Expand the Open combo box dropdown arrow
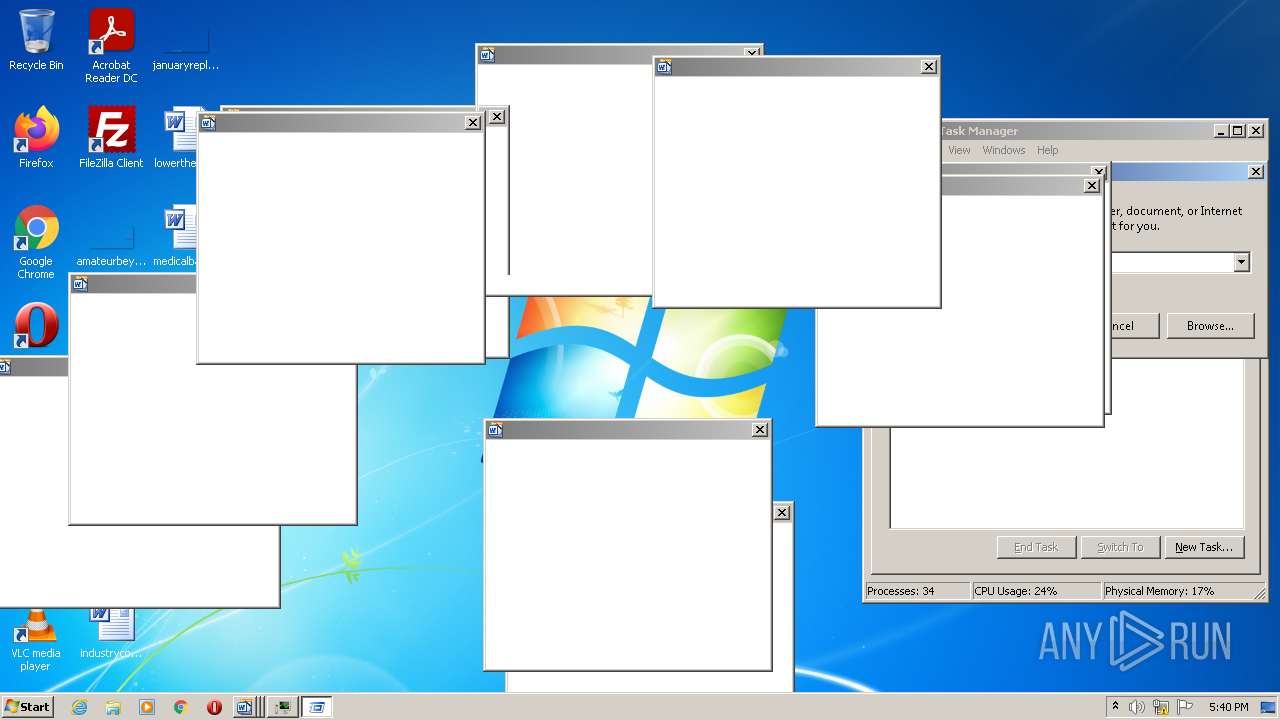1280x720 pixels. coord(1241,262)
